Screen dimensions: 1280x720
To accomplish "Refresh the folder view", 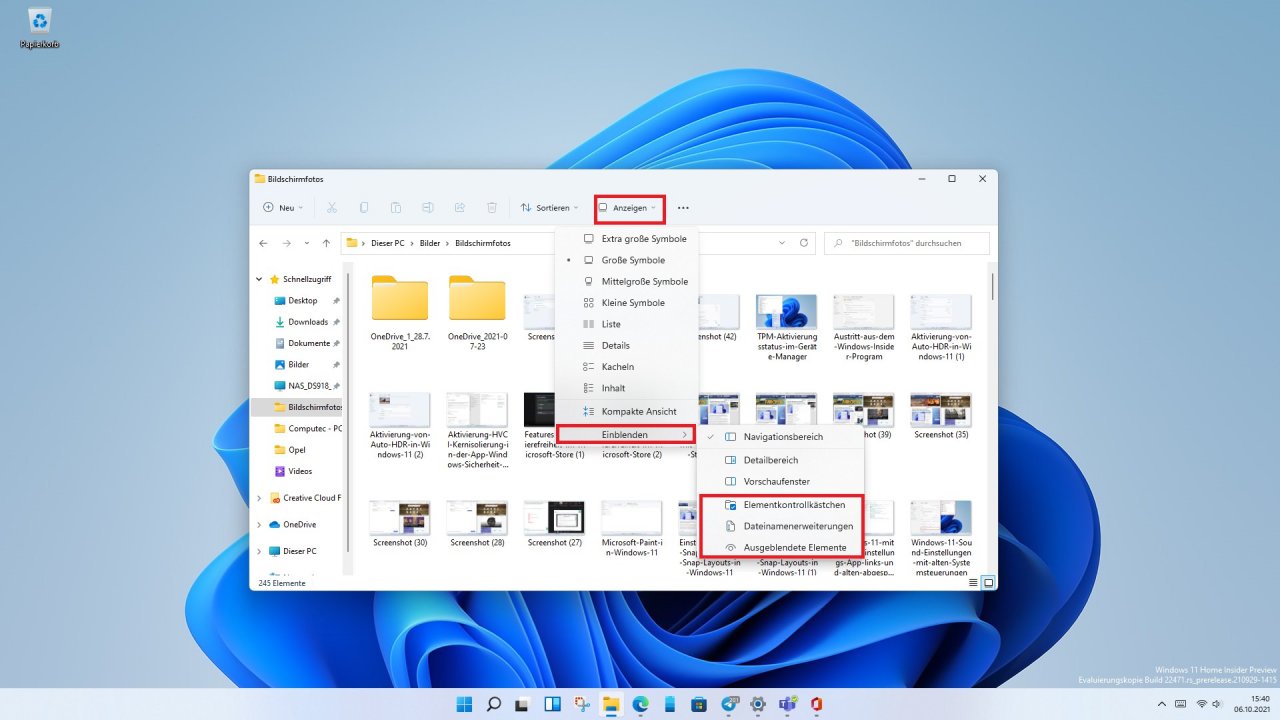I will (x=804, y=243).
